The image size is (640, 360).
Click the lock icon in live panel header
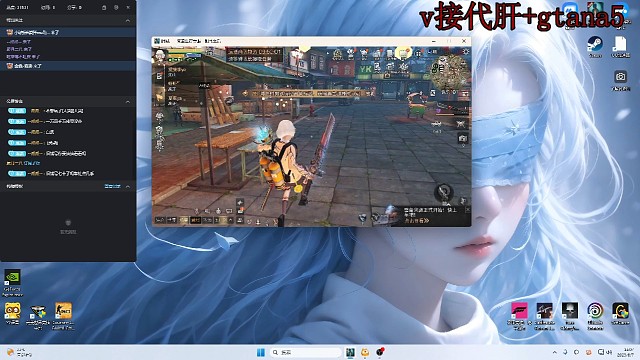point(104,7)
